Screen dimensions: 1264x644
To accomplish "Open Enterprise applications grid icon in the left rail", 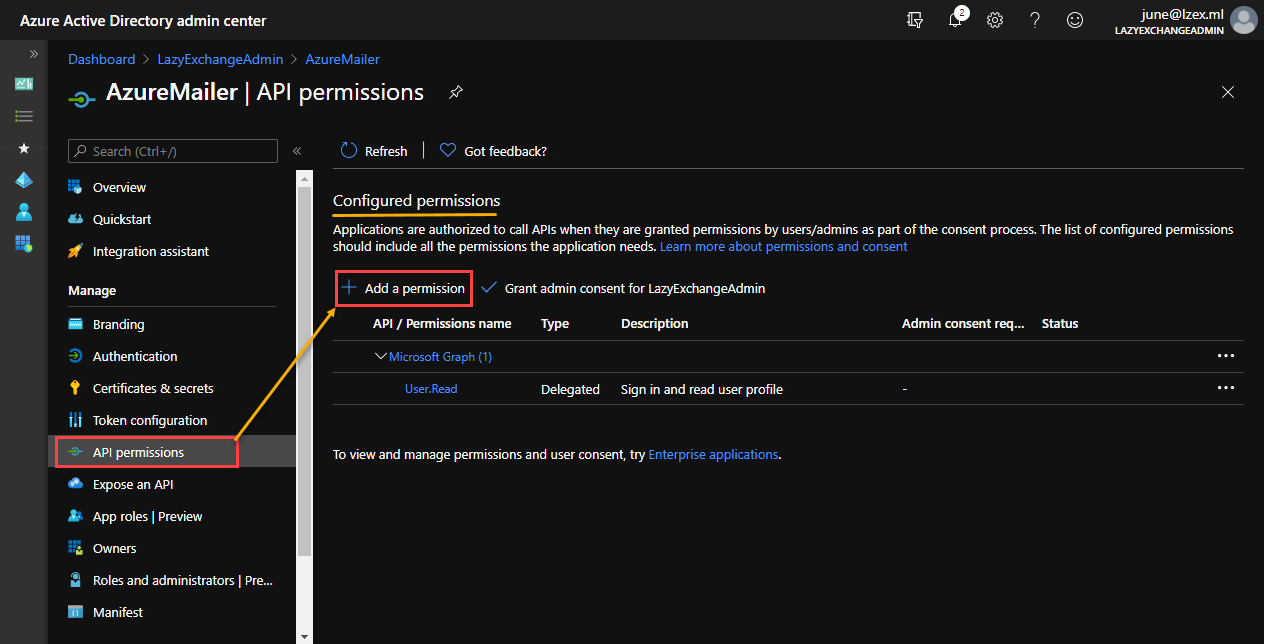I will point(24,243).
